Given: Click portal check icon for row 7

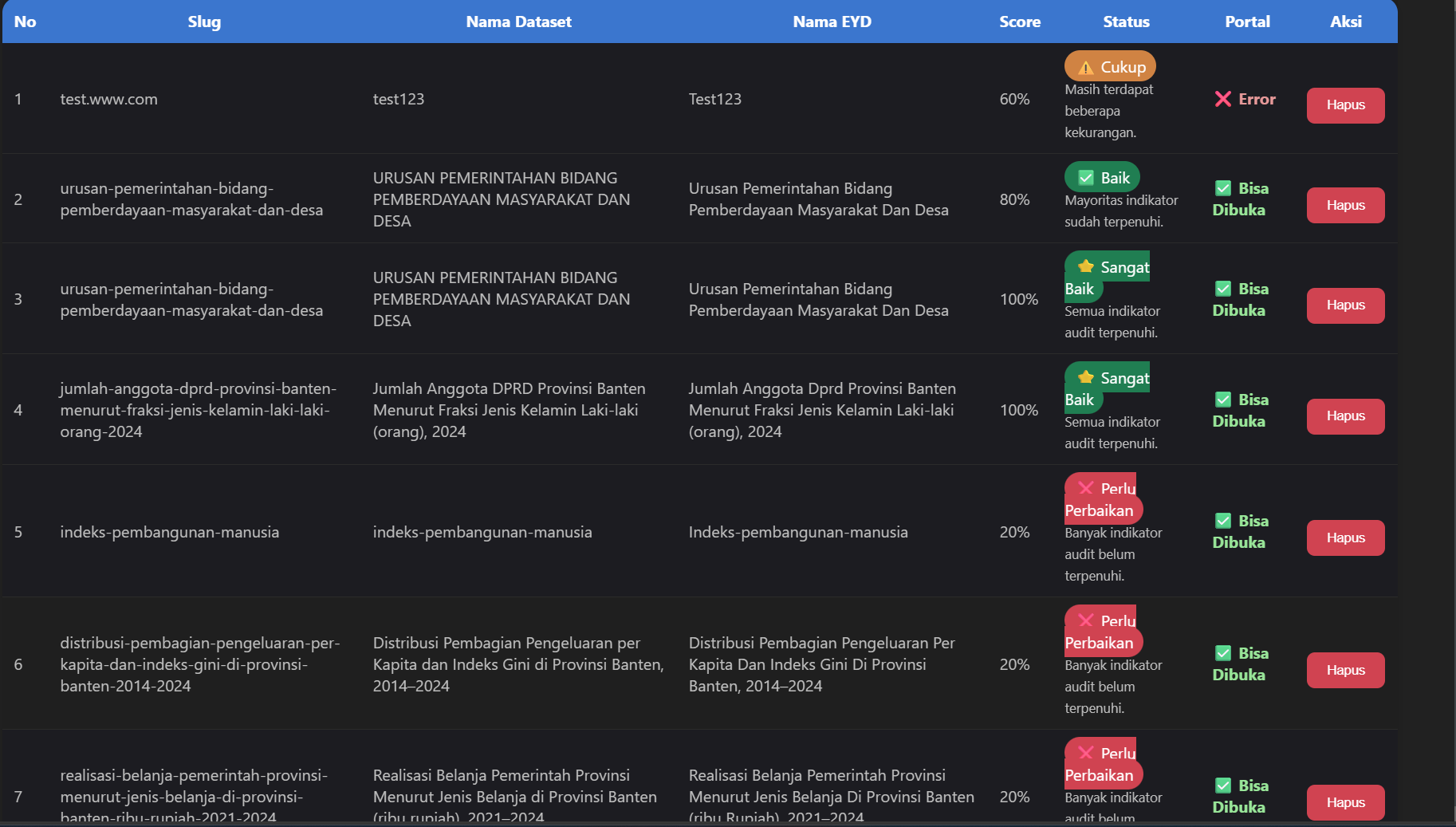Looking at the screenshot, I should [x=1223, y=786].
